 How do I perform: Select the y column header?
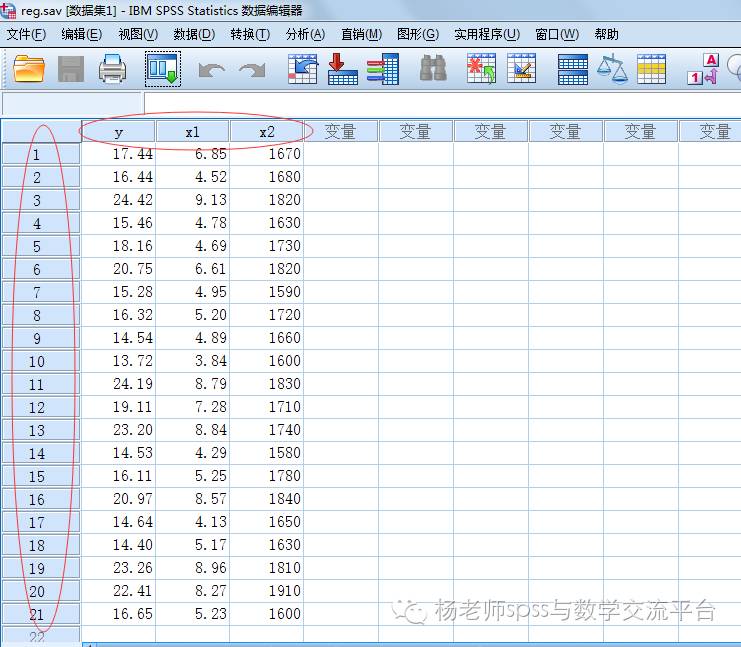click(118, 131)
